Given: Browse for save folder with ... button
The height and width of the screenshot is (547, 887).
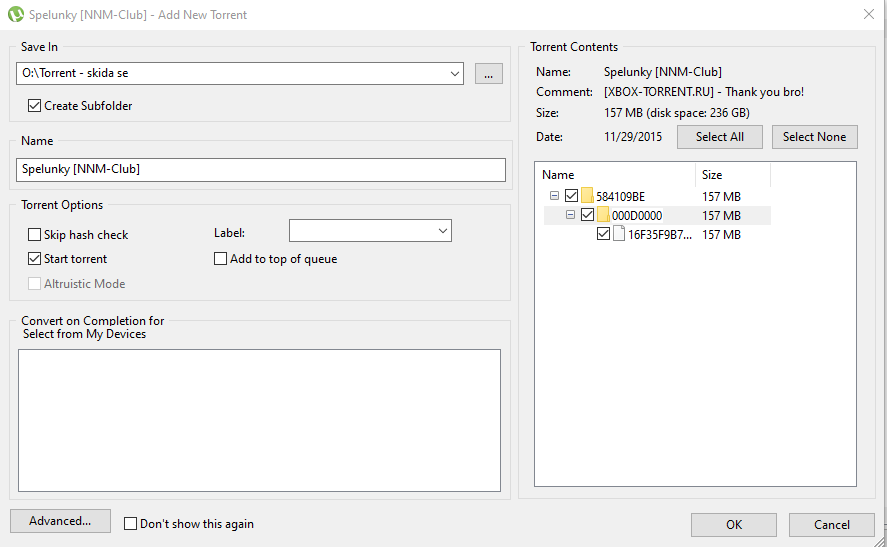Looking at the screenshot, I should tap(489, 74).
